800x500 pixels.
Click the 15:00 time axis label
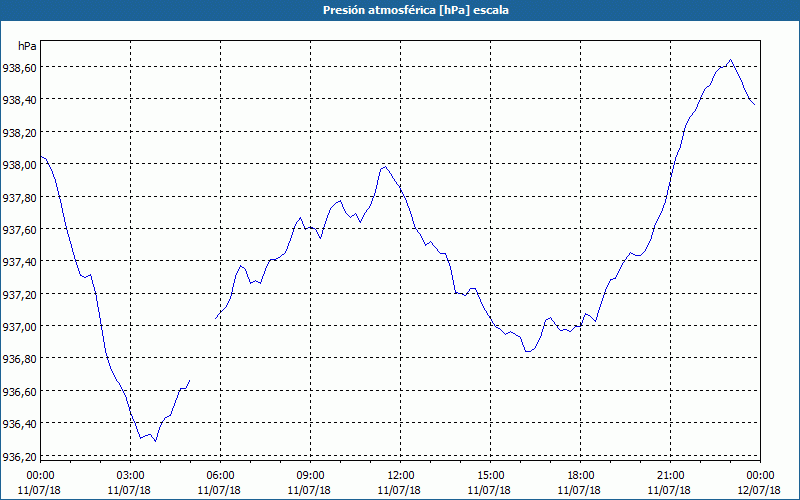point(490,476)
